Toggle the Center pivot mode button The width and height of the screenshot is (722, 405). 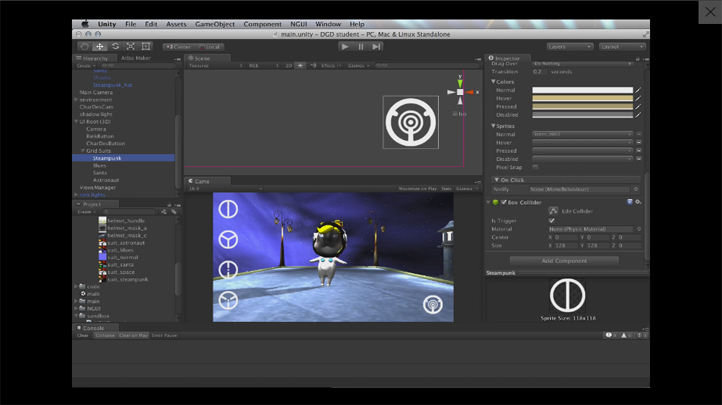coord(179,47)
